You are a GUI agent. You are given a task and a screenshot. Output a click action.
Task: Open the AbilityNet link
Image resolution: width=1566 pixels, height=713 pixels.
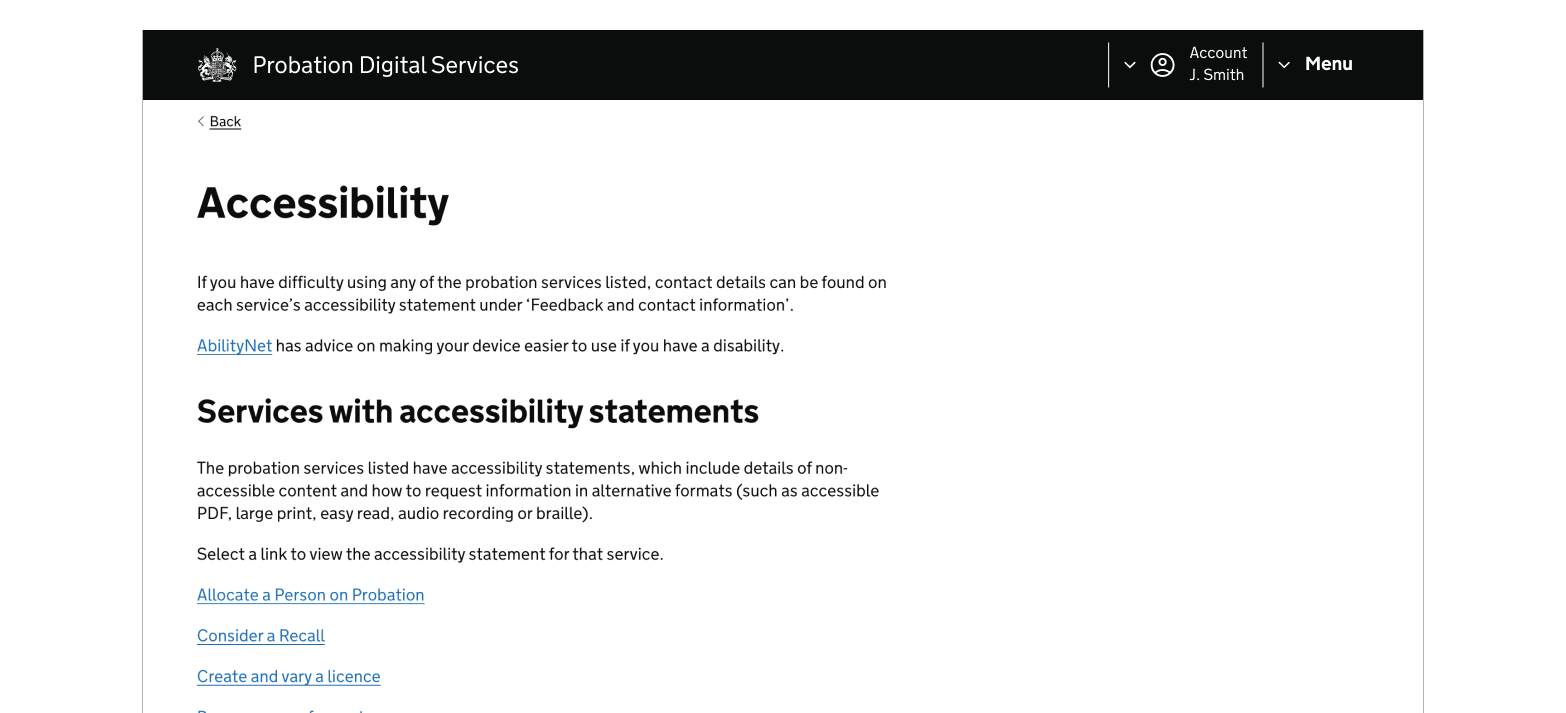[x=234, y=345]
